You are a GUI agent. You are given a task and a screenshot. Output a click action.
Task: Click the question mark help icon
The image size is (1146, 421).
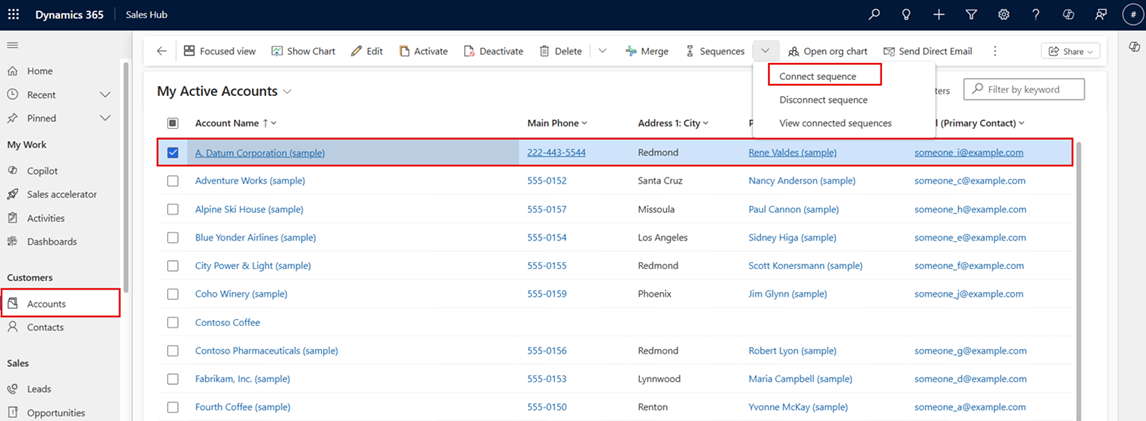(1036, 15)
